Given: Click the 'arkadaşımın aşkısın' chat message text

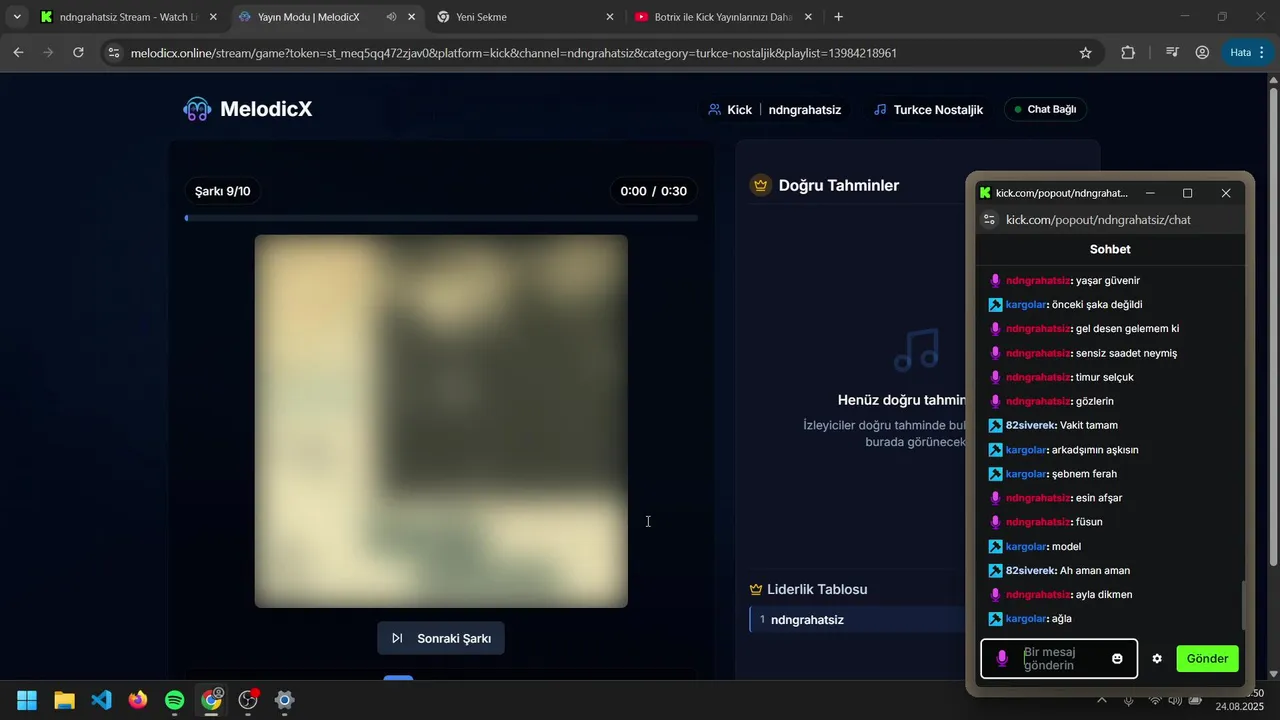Looking at the screenshot, I should click(x=1095, y=450).
